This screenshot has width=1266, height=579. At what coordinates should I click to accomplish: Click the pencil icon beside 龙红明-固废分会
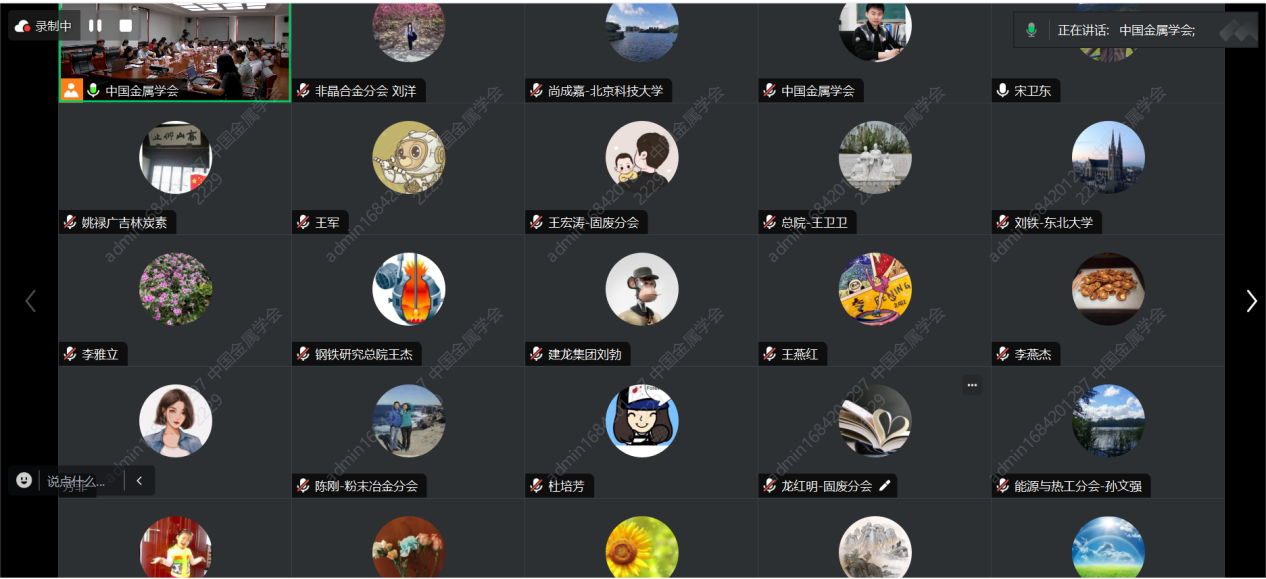[884, 486]
